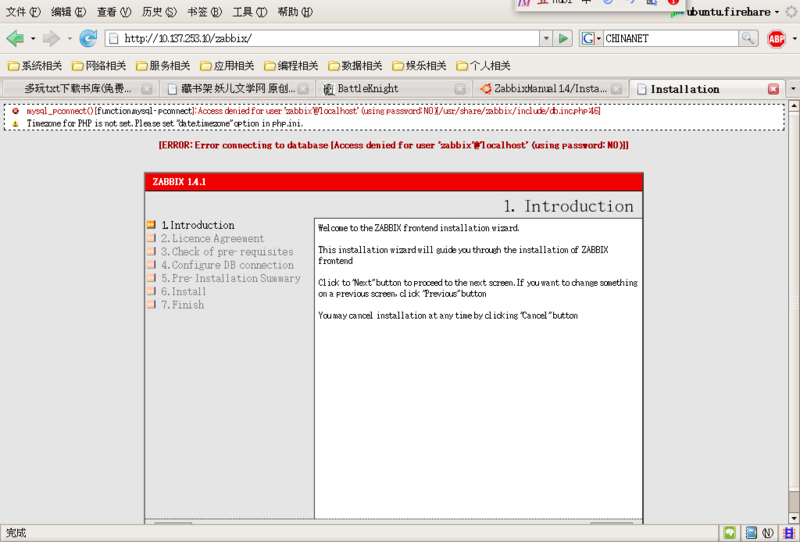The image size is (800, 542).
Task: Click the yellow warning icon beside Timezone message
Action: 15,124
